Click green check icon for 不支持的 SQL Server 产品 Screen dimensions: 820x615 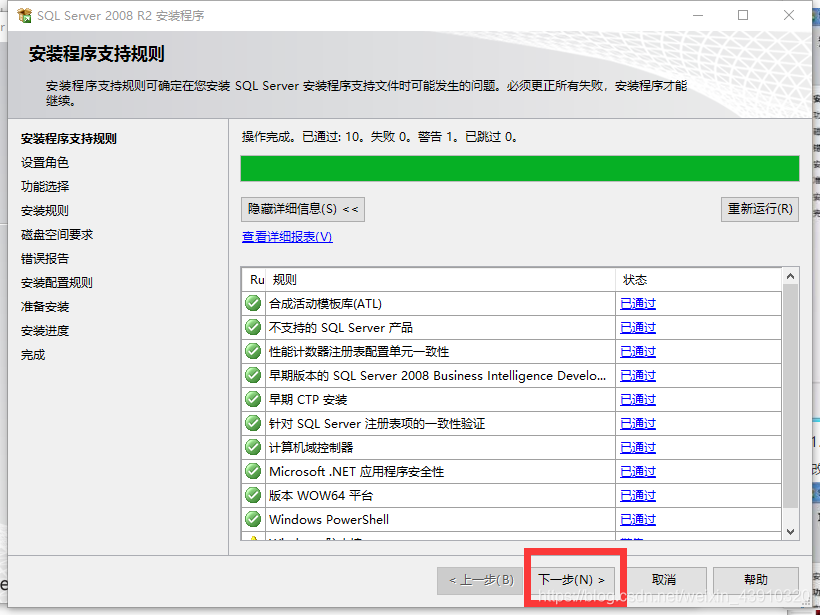(x=253, y=327)
